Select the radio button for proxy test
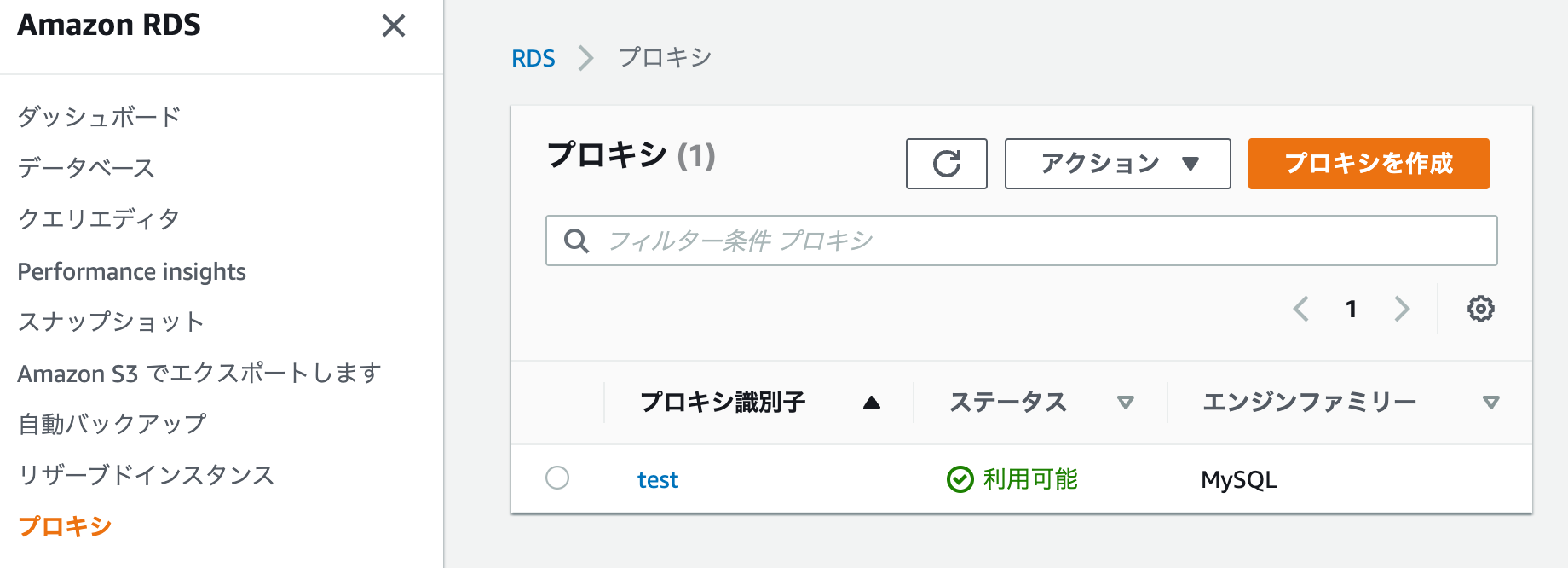The width and height of the screenshot is (1568, 568). [x=557, y=479]
